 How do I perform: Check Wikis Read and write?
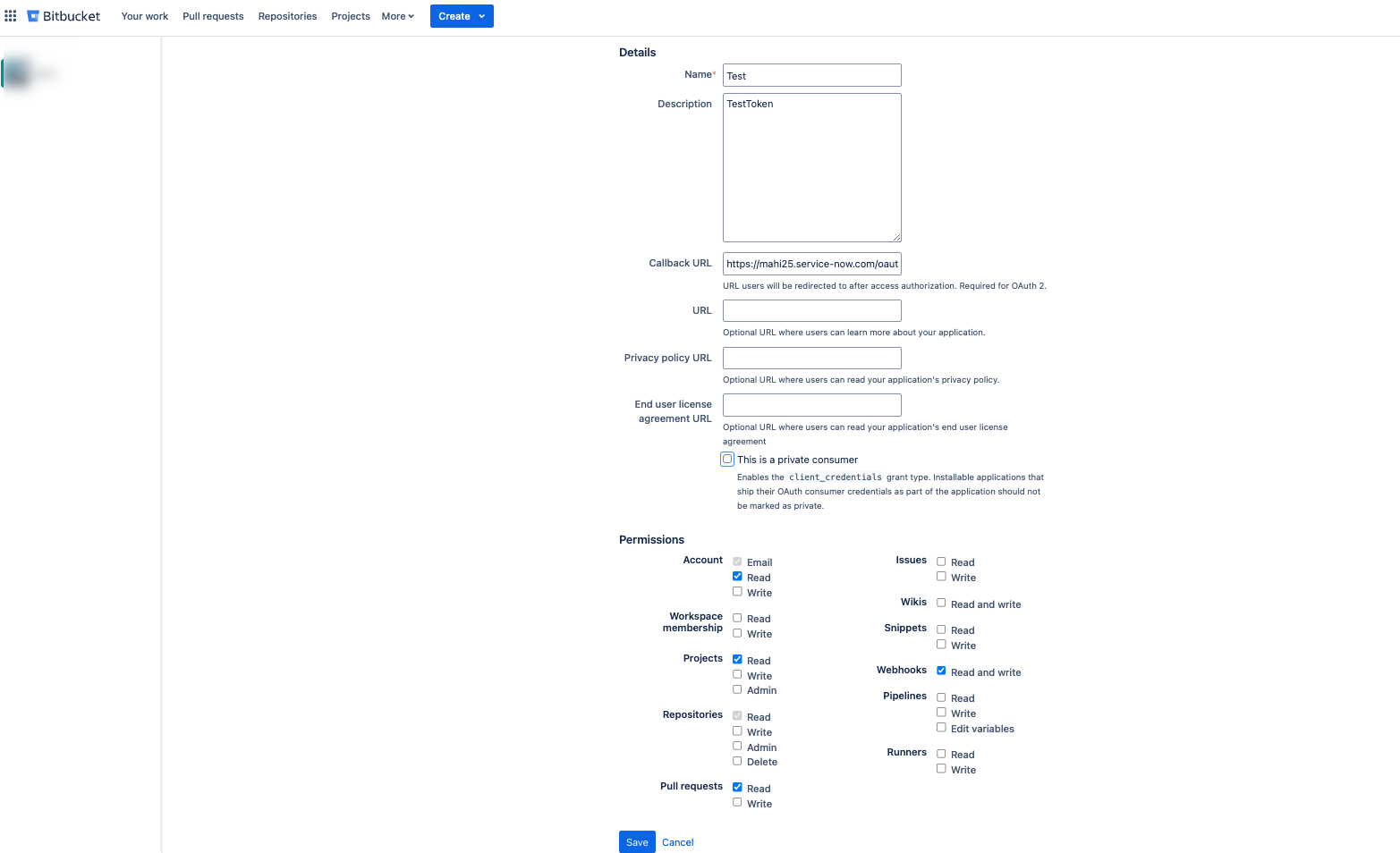941,604
